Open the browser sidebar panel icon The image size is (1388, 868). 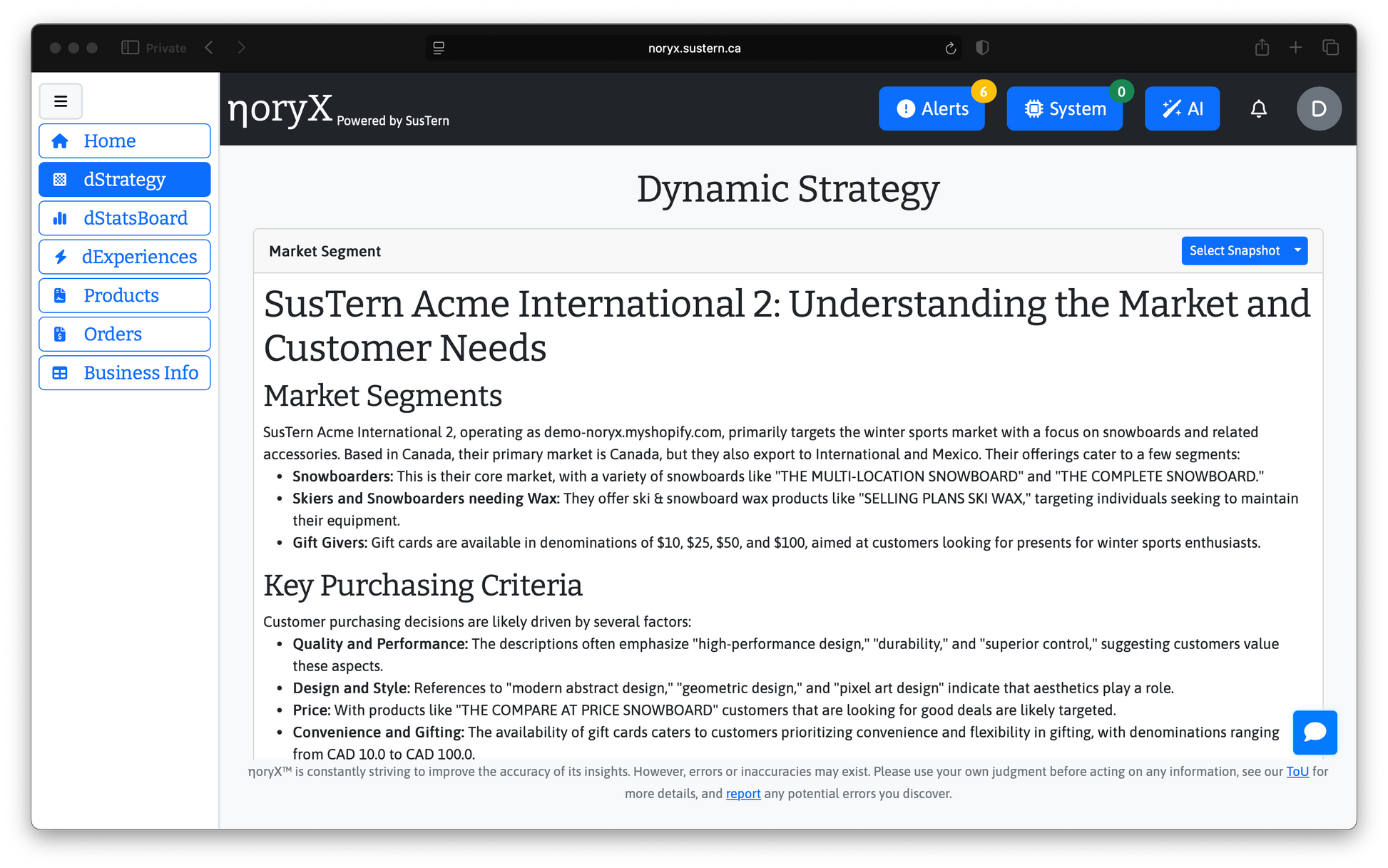click(x=130, y=48)
